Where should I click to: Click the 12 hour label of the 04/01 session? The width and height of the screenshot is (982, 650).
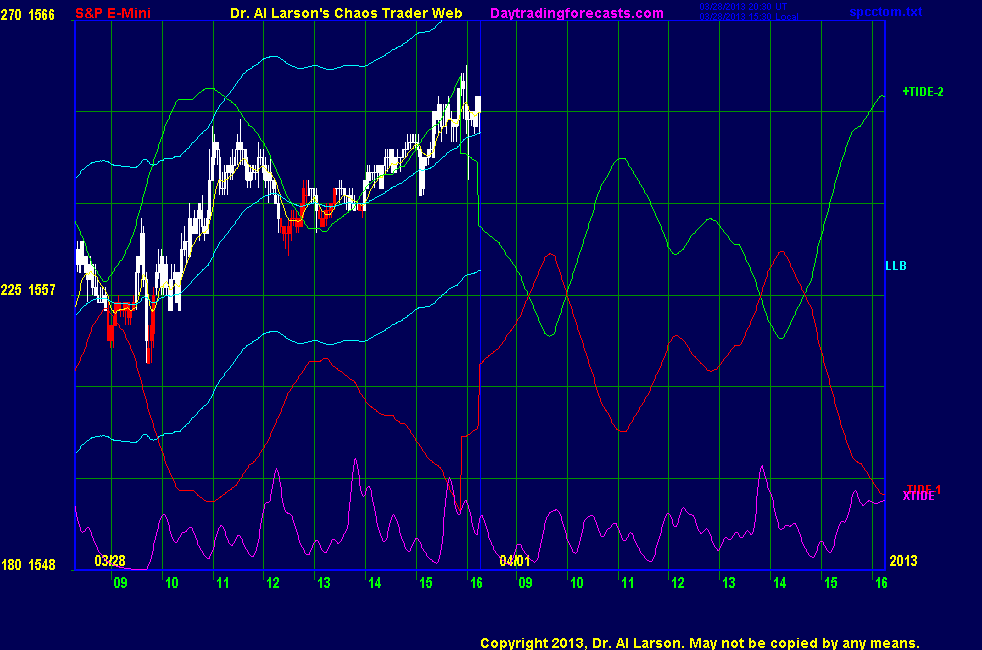coord(678,583)
